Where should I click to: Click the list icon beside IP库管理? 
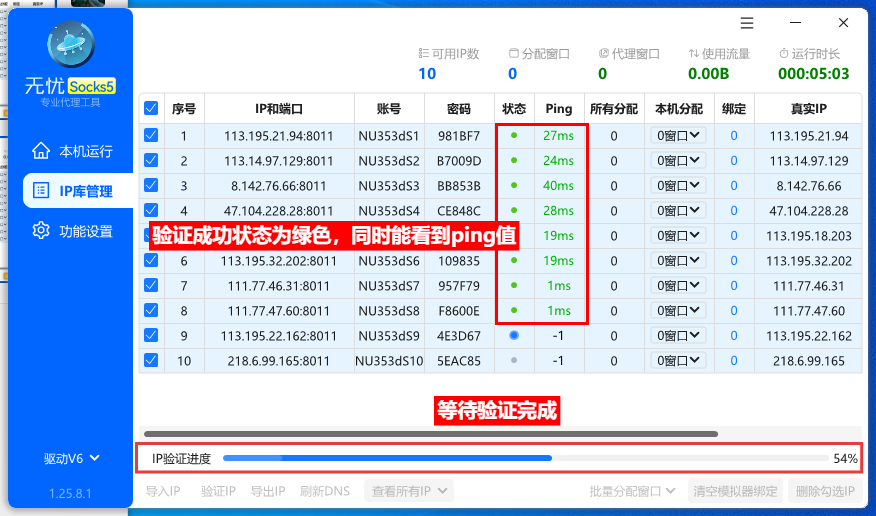41,191
